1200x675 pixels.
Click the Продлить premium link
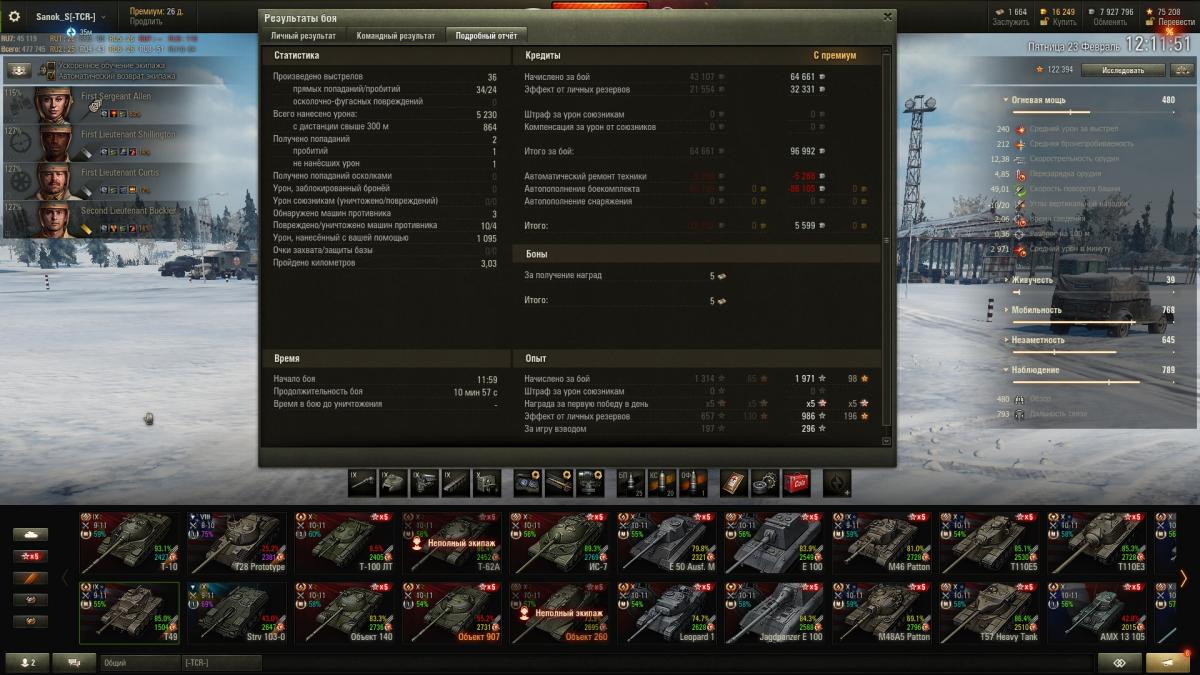point(146,22)
